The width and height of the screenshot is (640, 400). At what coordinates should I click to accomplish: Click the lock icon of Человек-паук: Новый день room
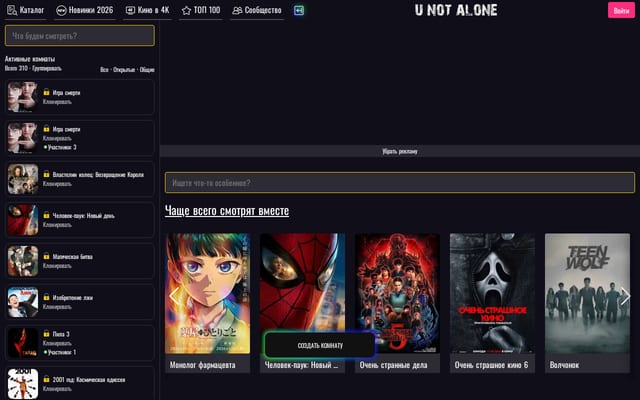click(46, 215)
